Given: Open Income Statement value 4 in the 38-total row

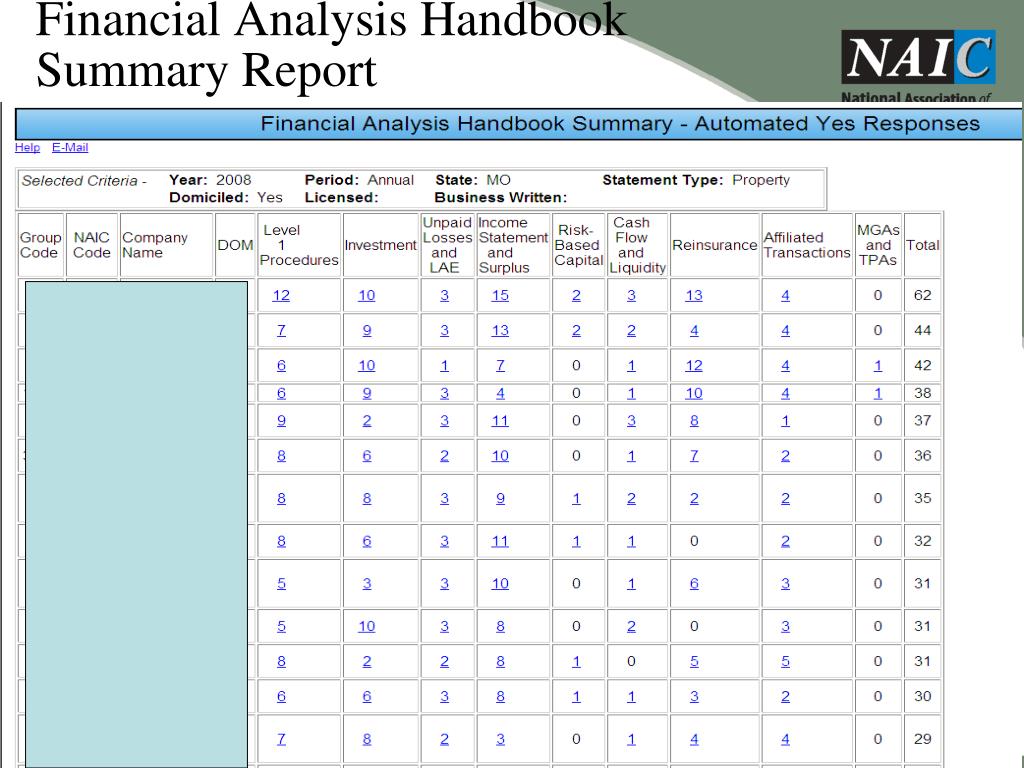Looking at the screenshot, I should tap(500, 393).
